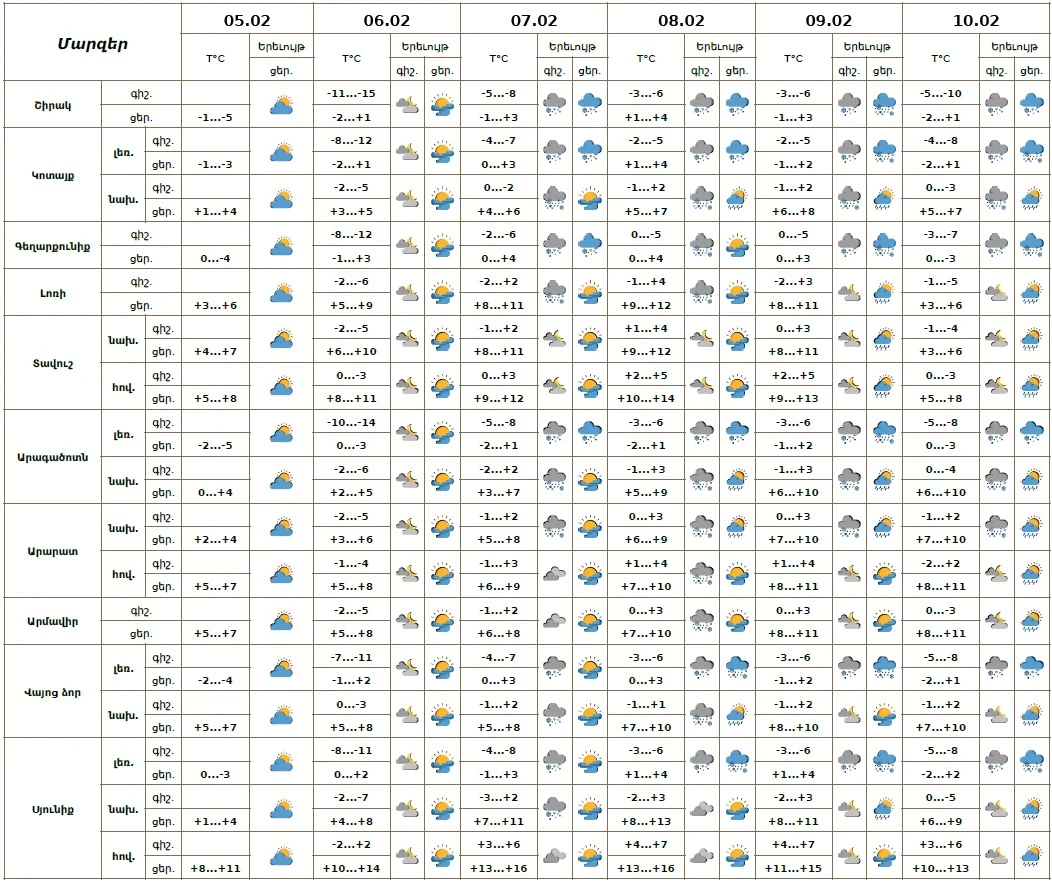This screenshot has width=1052, height=883.
Task: Click Gegharkunik's 06.02 nighttime moon-cloud icon
Action: pos(407,245)
